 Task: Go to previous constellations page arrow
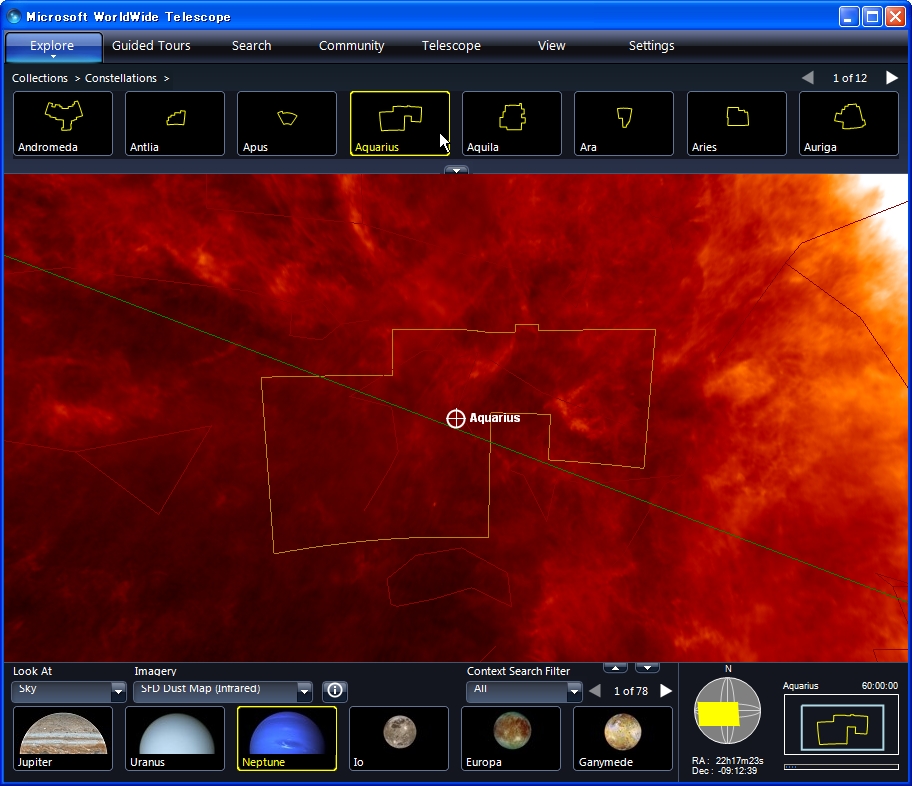point(807,78)
